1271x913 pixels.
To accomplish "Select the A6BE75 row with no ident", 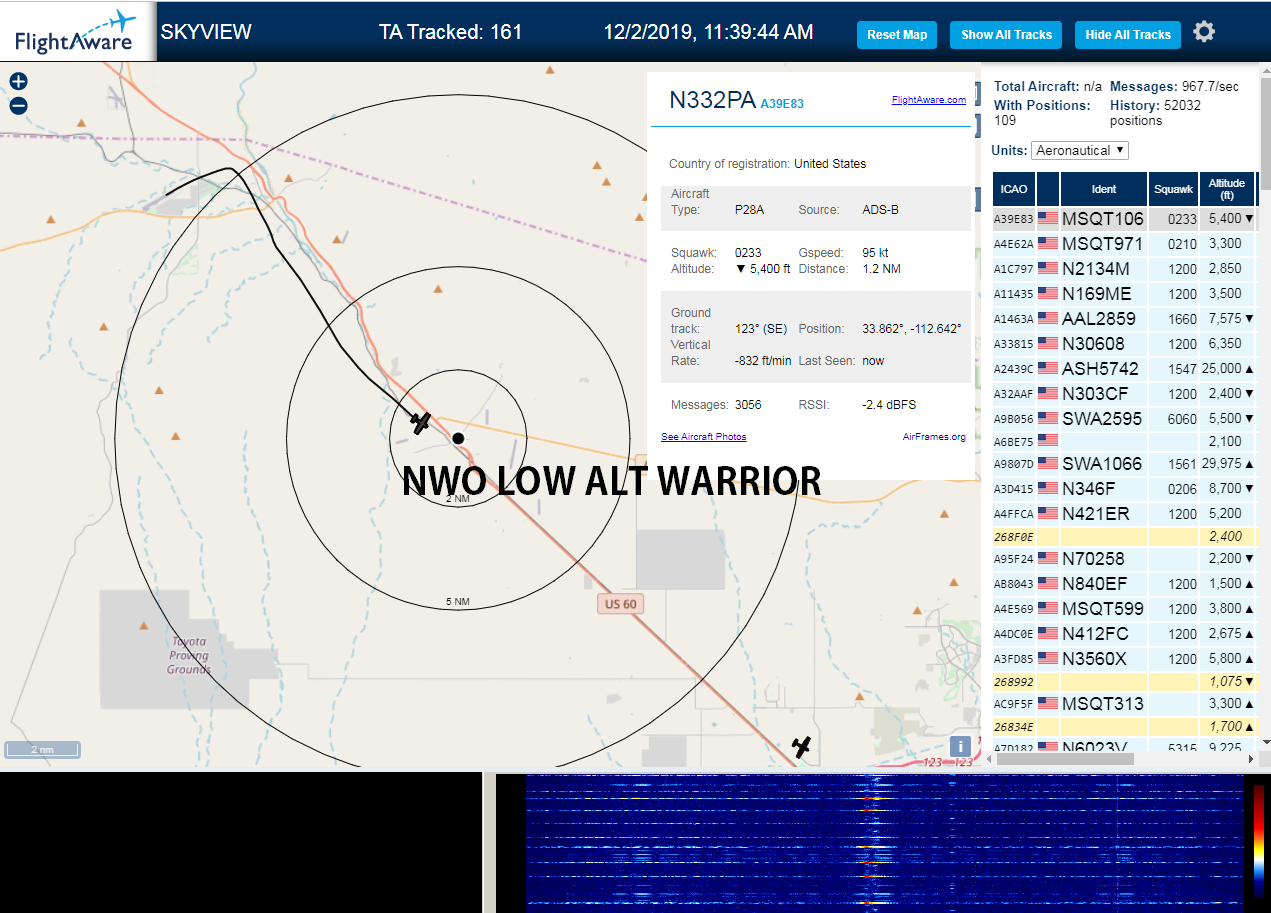I will coord(1125,441).
